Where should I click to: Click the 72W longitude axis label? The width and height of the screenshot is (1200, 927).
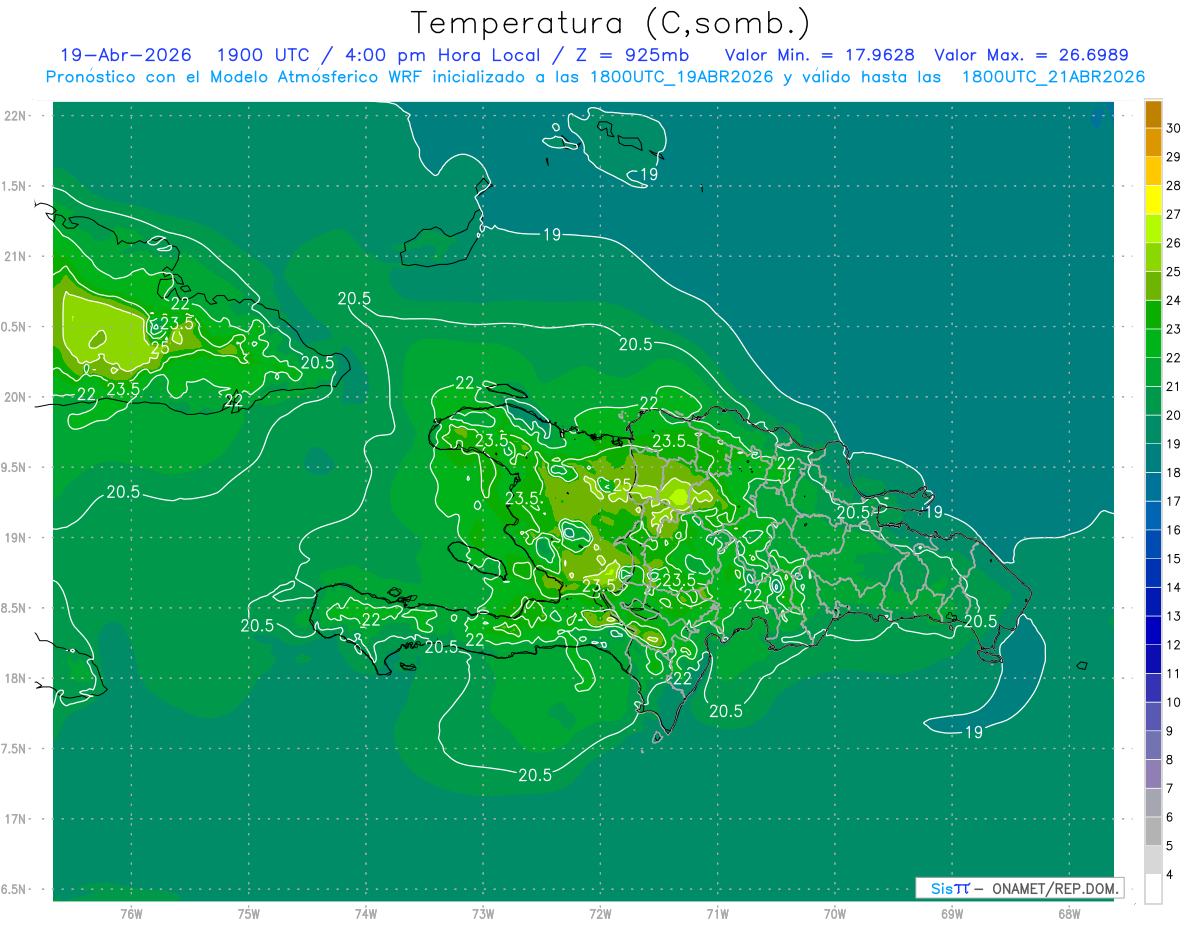pyautogui.click(x=600, y=914)
